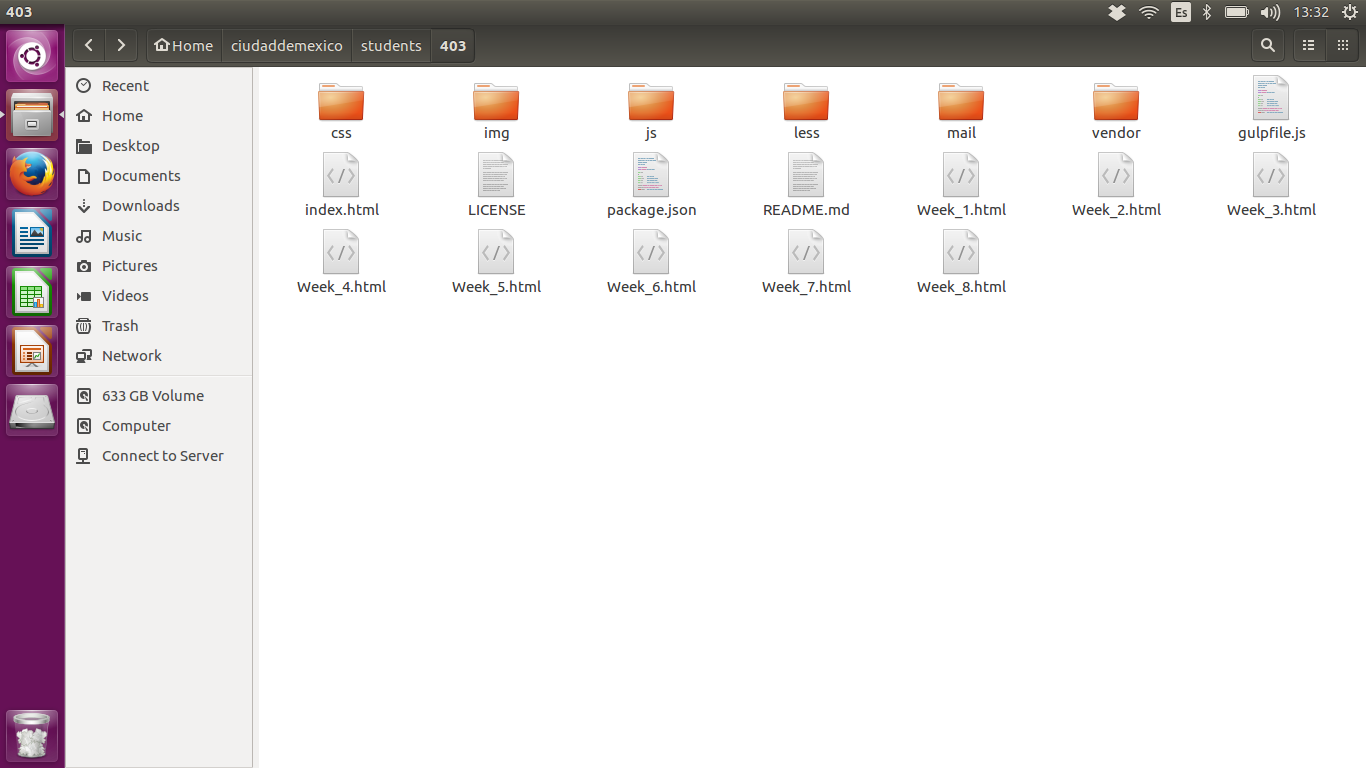Launch Firefox from the launcher
The image size is (1366, 768).
coord(32,174)
